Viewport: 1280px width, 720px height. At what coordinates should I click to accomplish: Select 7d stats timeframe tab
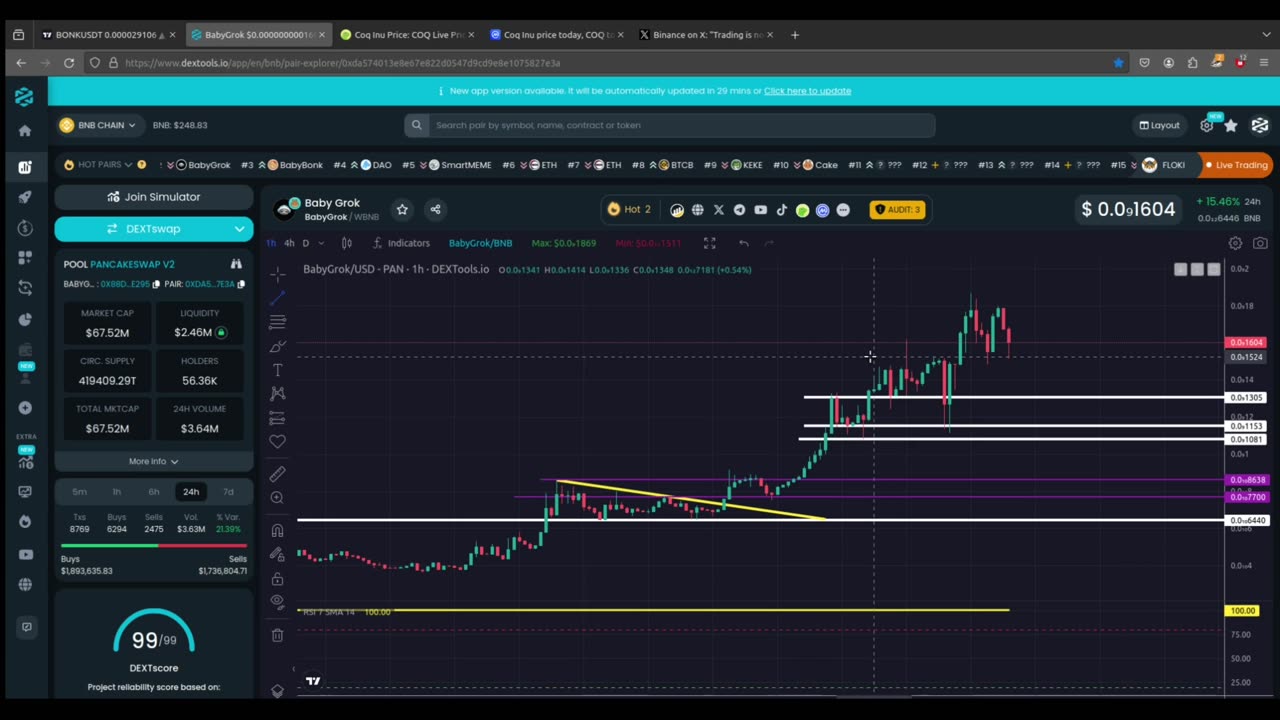(228, 492)
